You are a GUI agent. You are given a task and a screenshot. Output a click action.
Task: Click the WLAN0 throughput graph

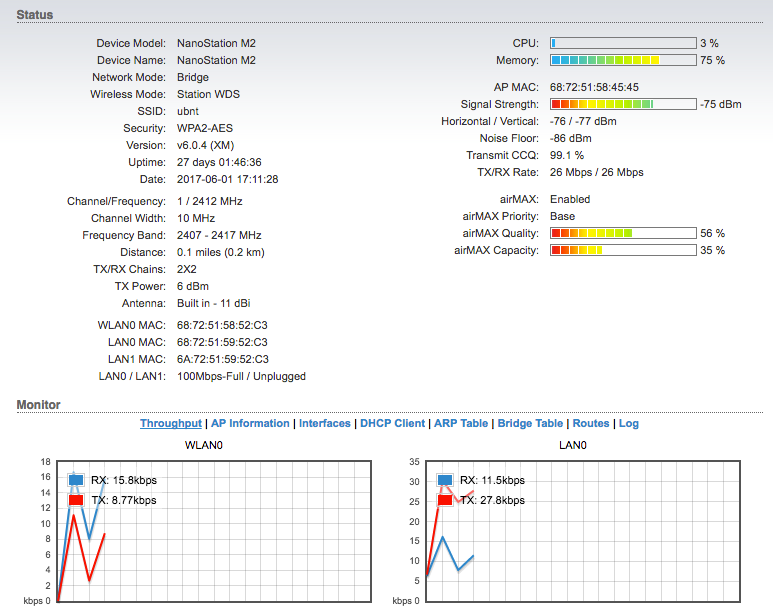(200, 550)
